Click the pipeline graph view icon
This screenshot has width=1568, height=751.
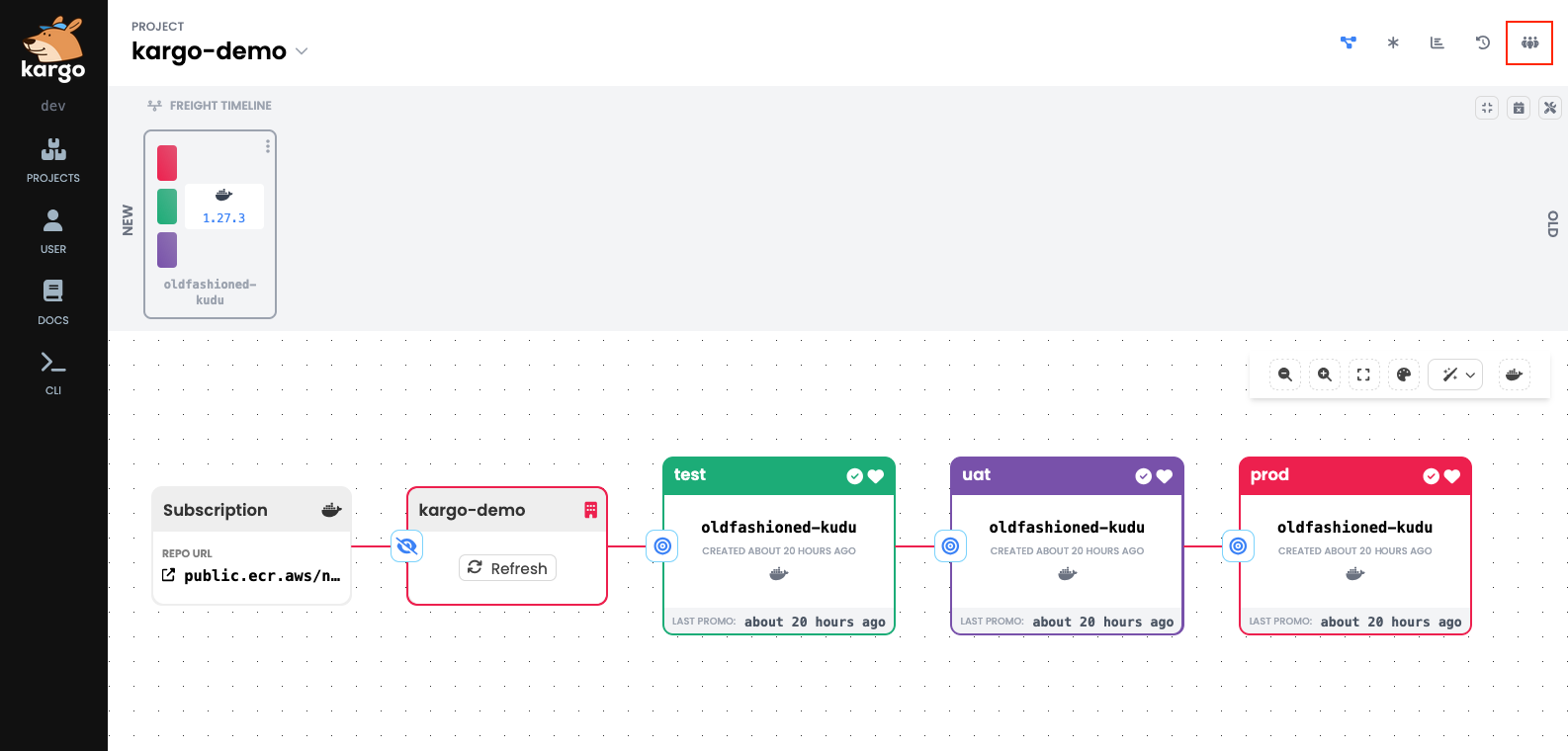1348,42
